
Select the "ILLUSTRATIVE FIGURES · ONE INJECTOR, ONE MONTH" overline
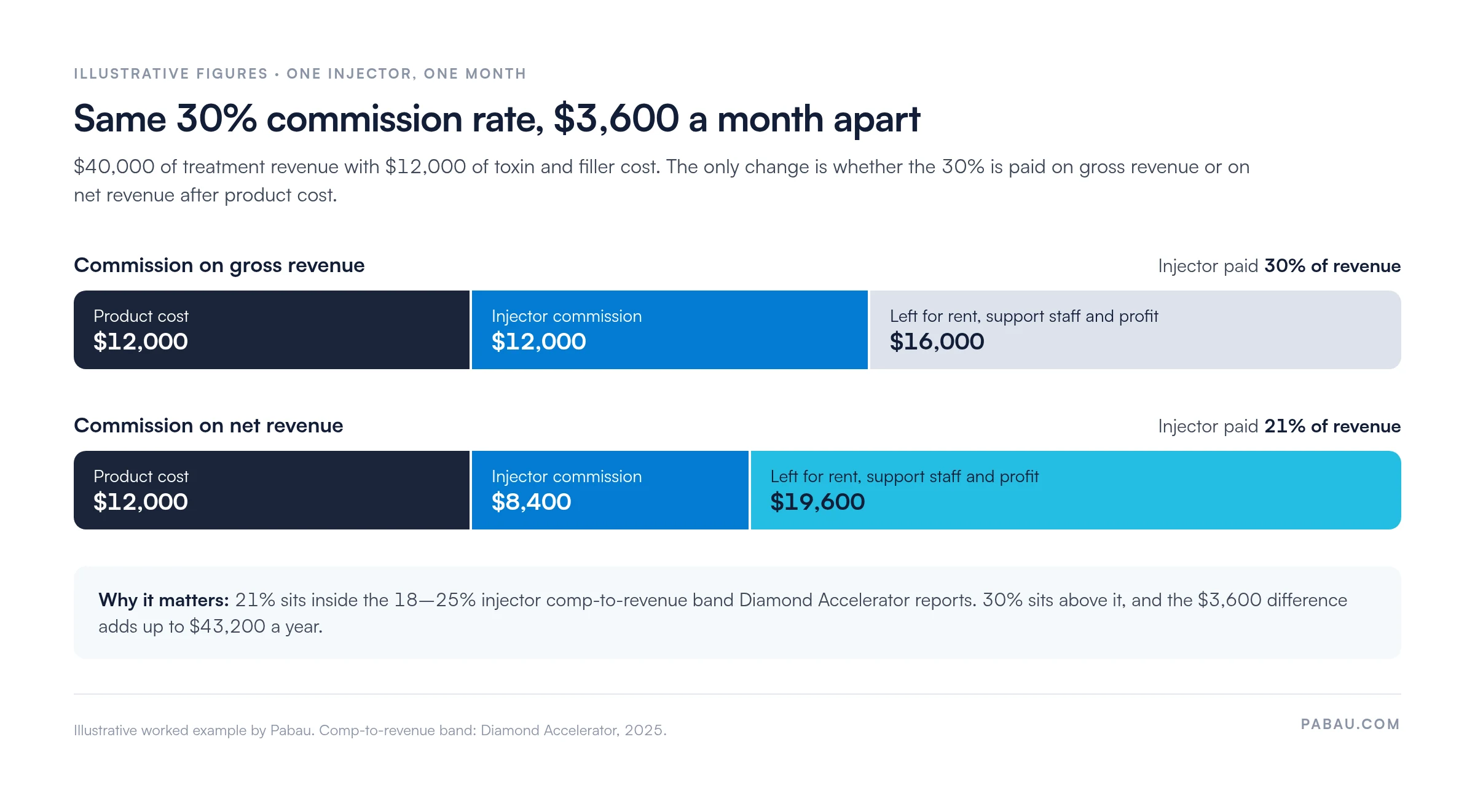coord(300,74)
